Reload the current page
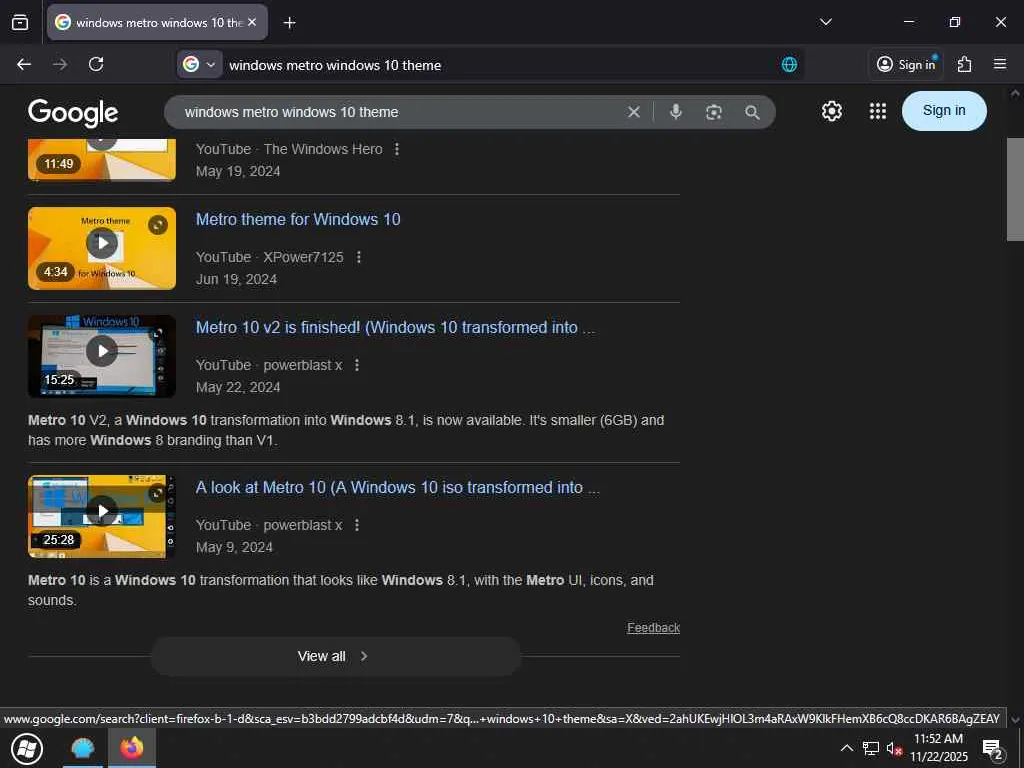This screenshot has width=1024, height=768. tap(96, 64)
